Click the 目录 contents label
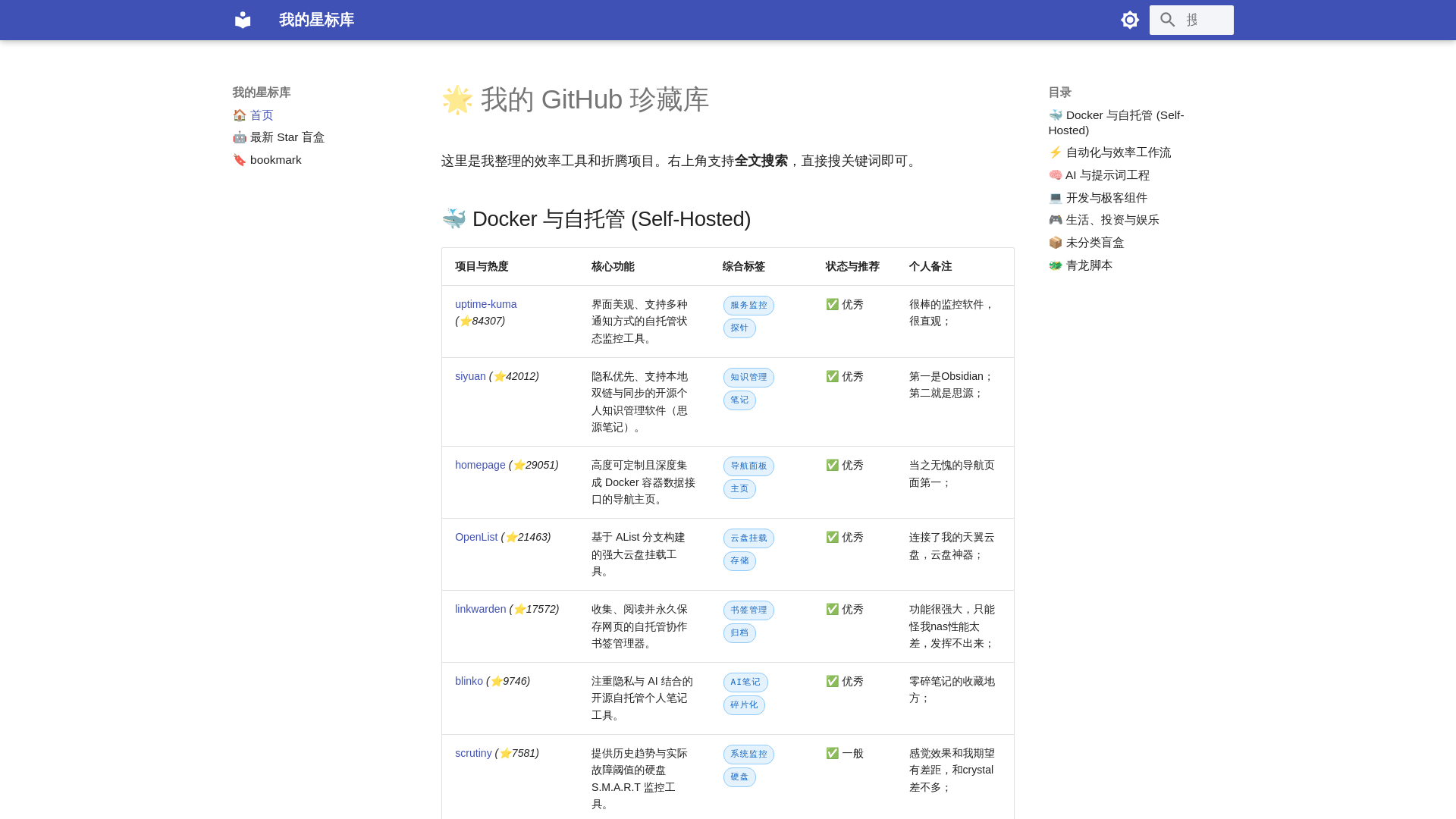Screen dimensions: 1456x819 click(x=1060, y=93)
